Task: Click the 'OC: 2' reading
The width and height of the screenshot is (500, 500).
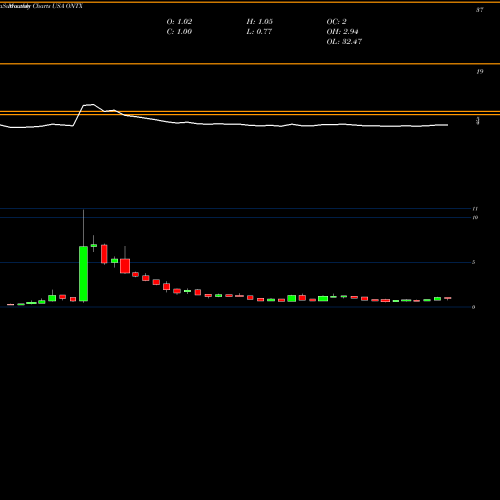Action: [336, 22]
